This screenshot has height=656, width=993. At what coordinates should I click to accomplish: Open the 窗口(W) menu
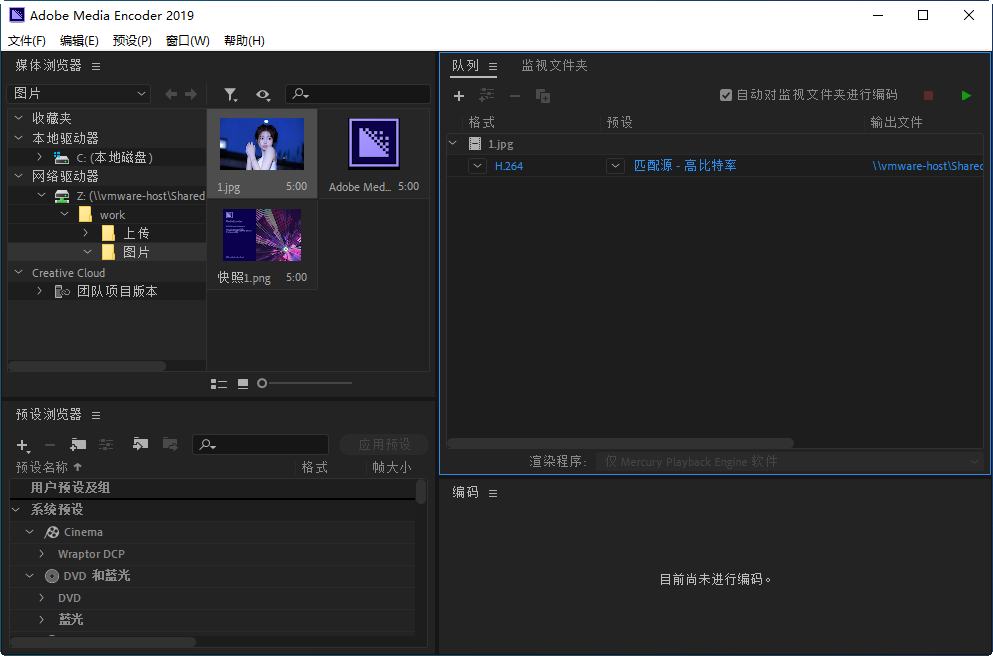(x=188, y=41)
